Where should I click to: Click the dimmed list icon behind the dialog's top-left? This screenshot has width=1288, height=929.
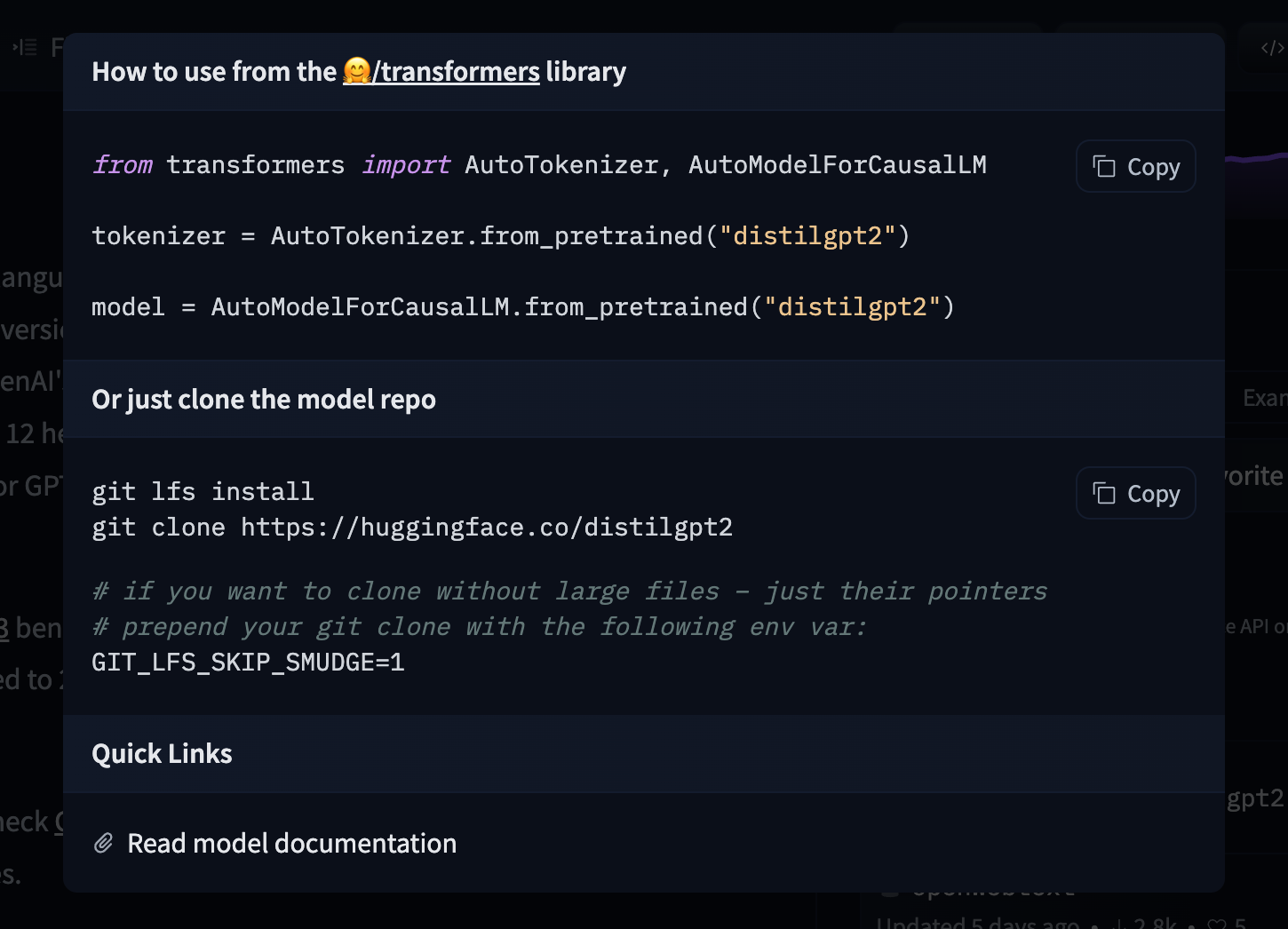(25, 47)
